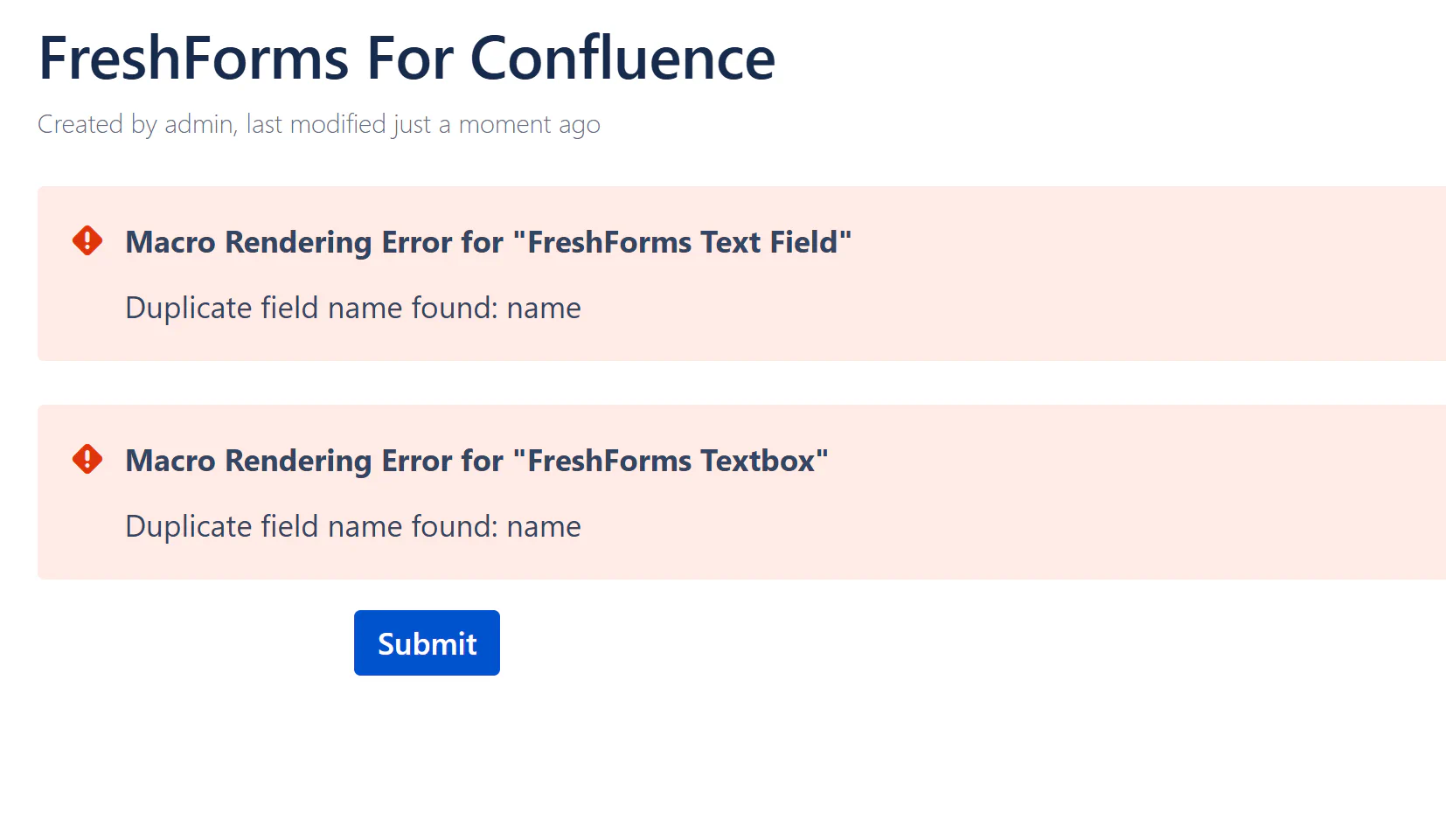The height and width of the screenshot is (840, 1446).
Task: Click the field name "name" in the first error
Action: tap(544, 308)
